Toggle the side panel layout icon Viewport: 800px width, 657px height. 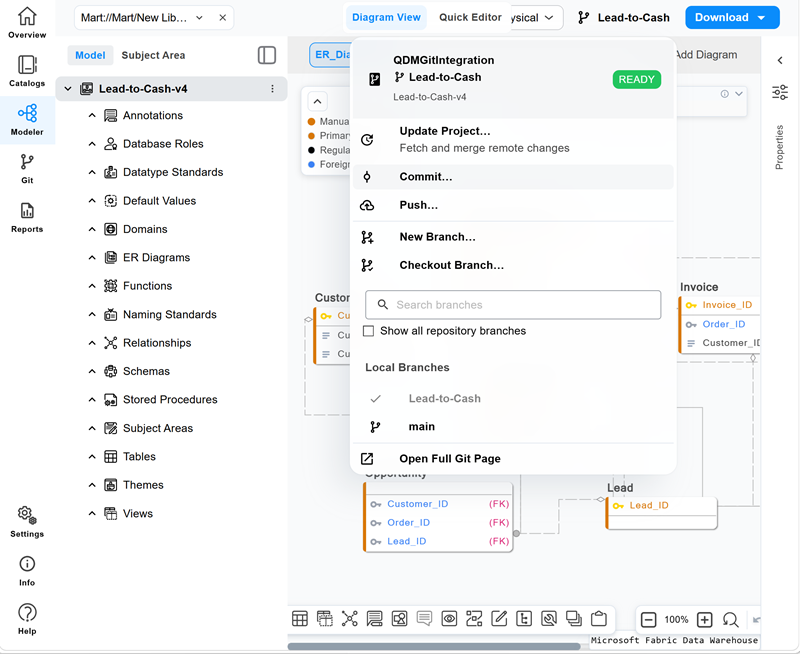[x=267, y=55]
